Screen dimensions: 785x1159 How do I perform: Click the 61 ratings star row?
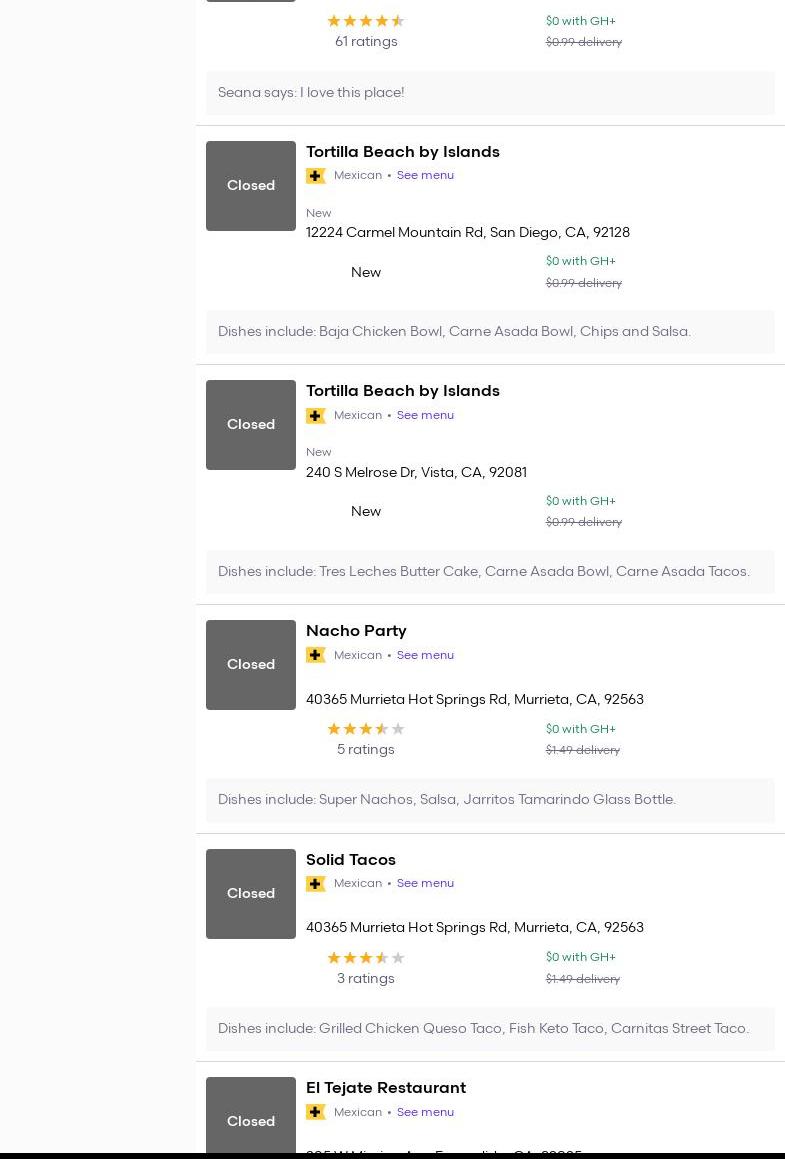click(365, 21)
